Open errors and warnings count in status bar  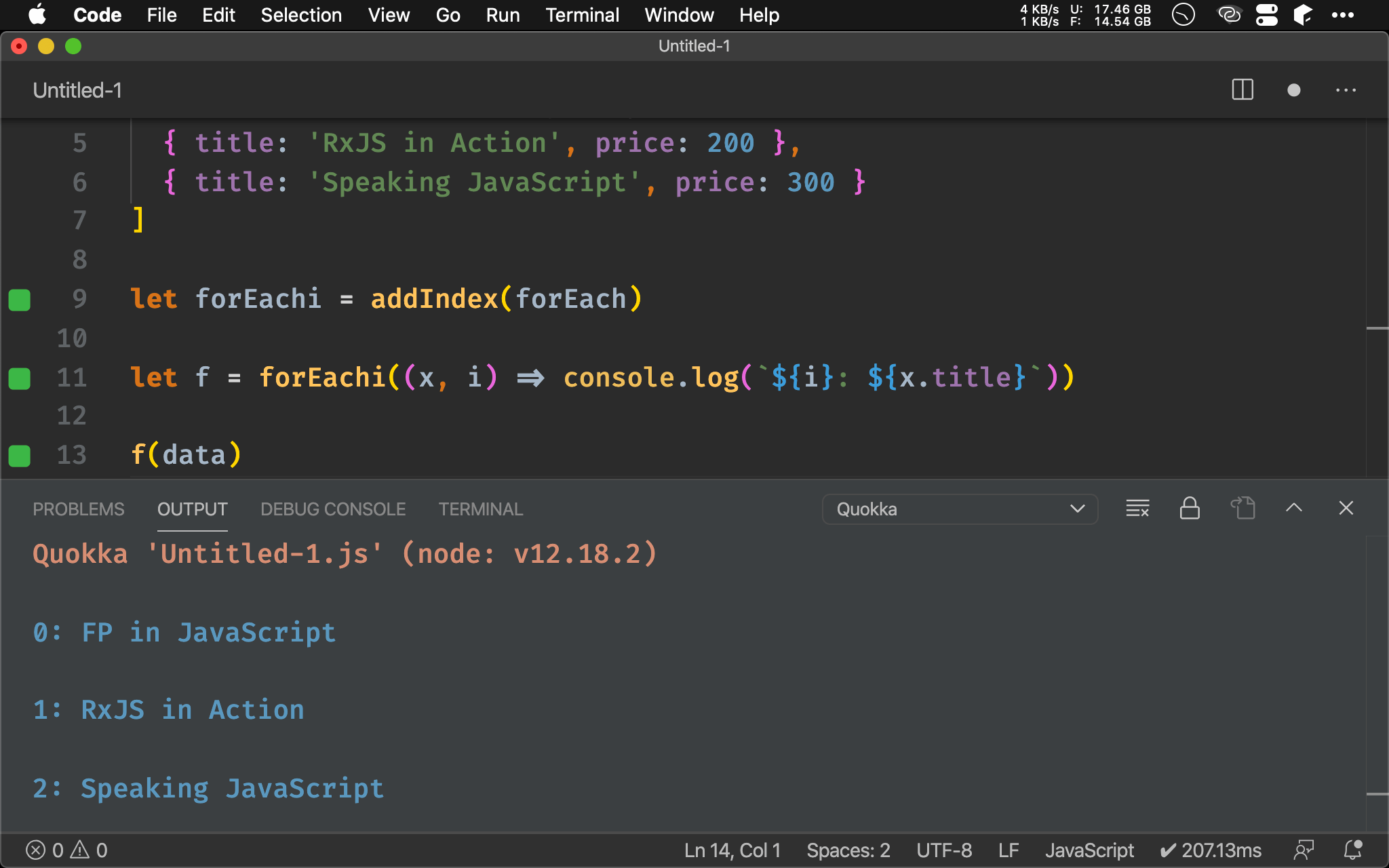coord(66,850)
